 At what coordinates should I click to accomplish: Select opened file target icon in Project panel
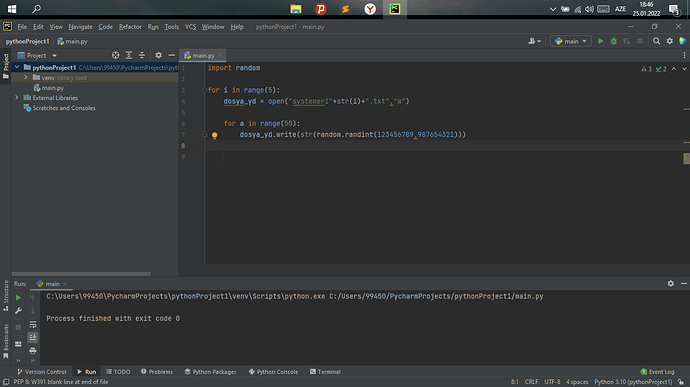pos(115,55)
